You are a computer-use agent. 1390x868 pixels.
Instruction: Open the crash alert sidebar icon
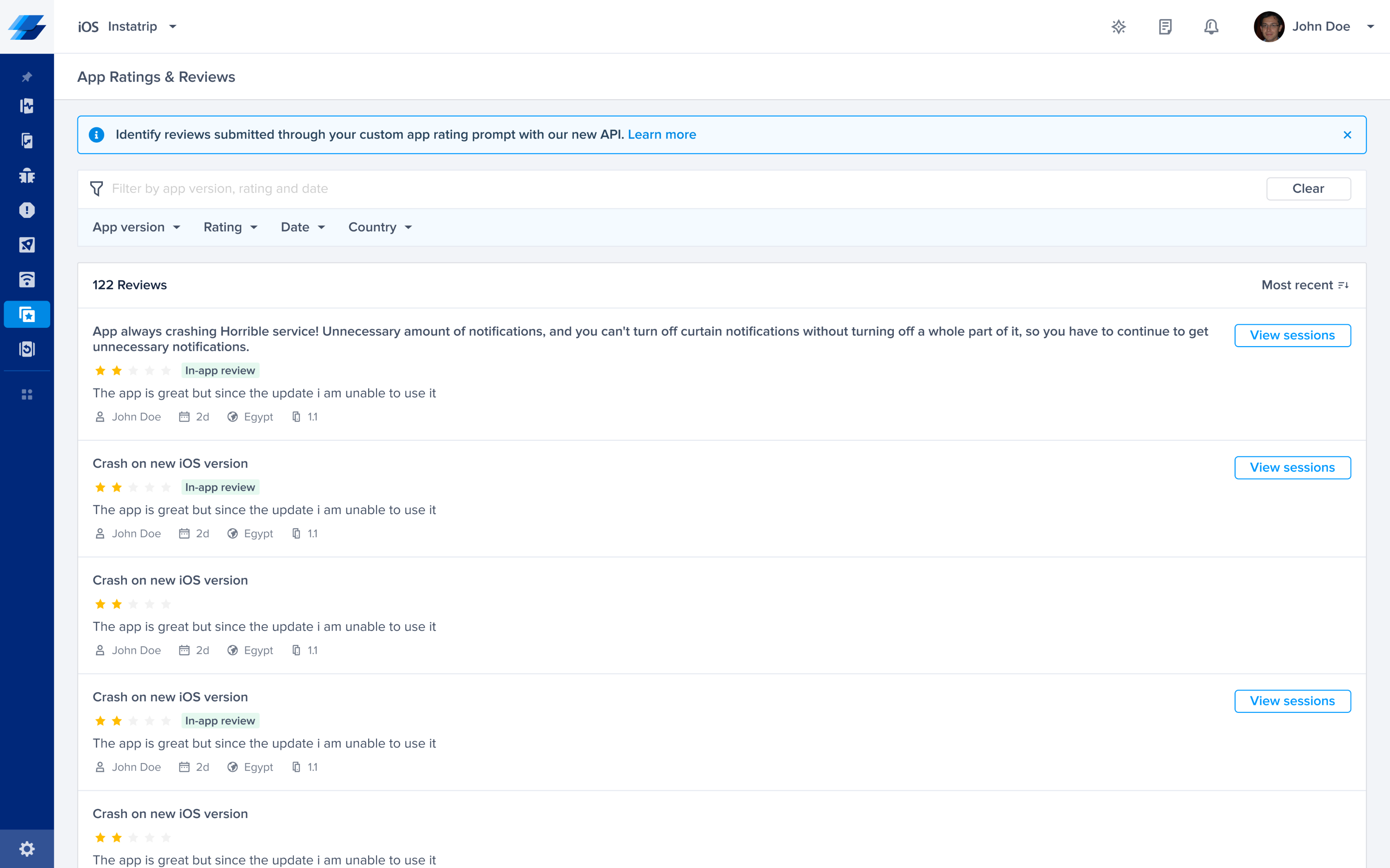click(x=27, y=210)
